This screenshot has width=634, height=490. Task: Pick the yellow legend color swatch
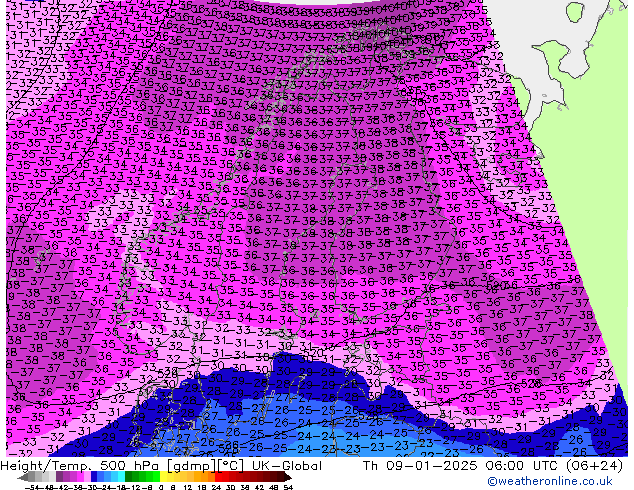[163, 477]
